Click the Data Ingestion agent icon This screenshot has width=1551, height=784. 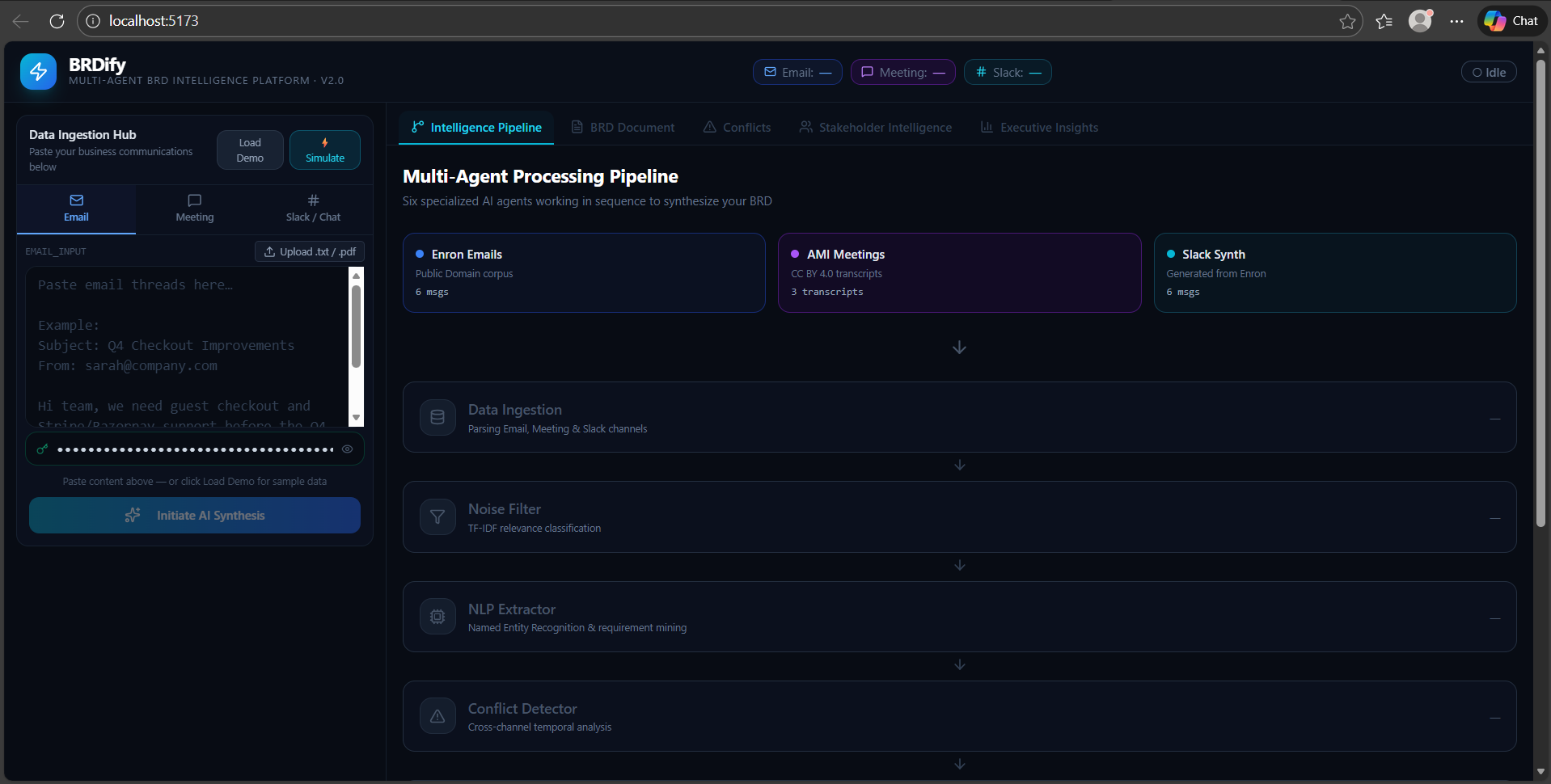[437, 417]
